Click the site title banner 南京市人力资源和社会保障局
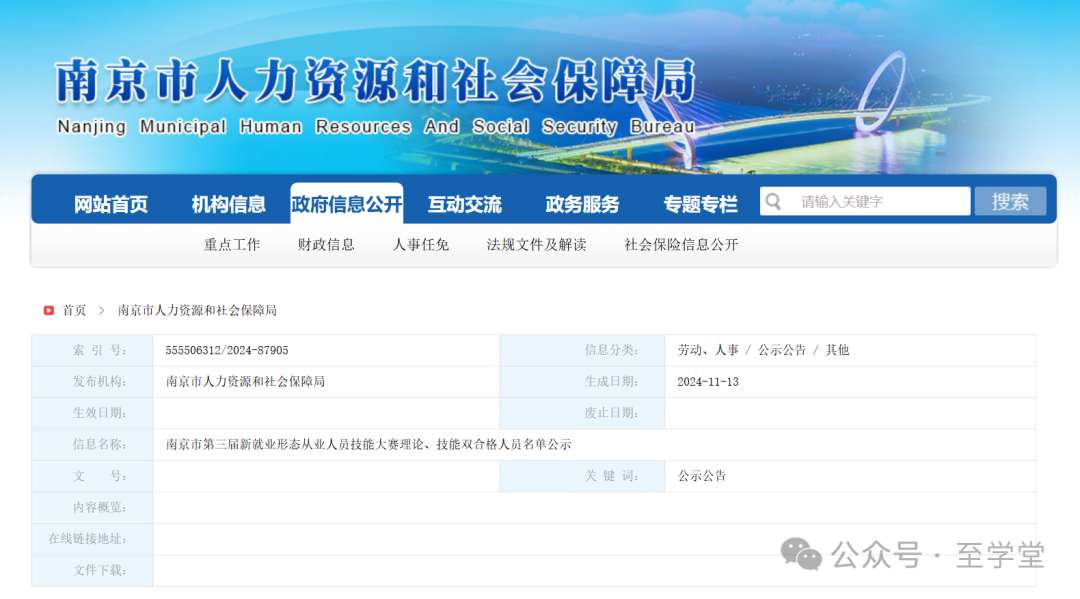 click(x=376, y=81)
